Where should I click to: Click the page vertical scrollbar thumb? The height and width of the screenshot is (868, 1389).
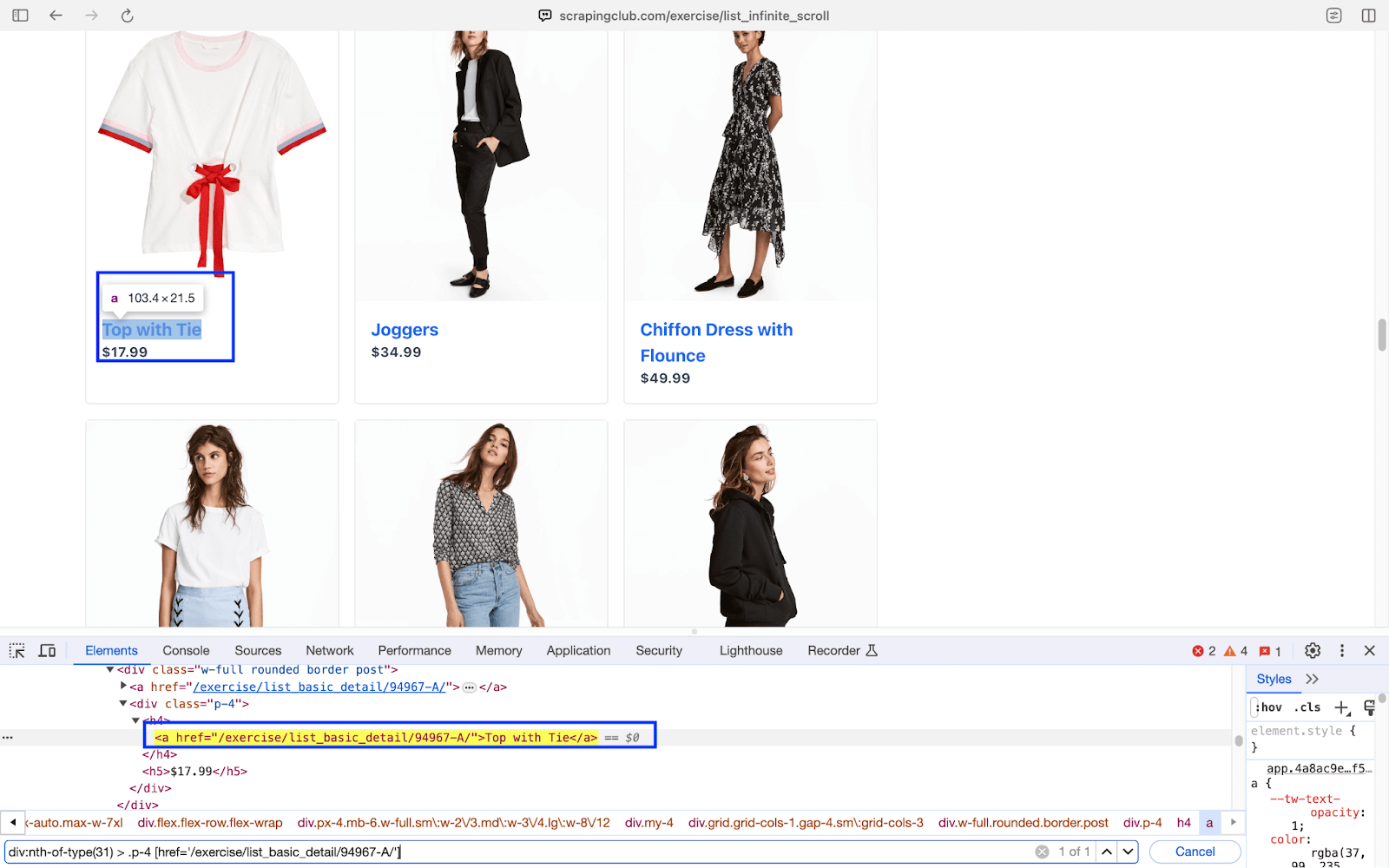point(1381,335)
